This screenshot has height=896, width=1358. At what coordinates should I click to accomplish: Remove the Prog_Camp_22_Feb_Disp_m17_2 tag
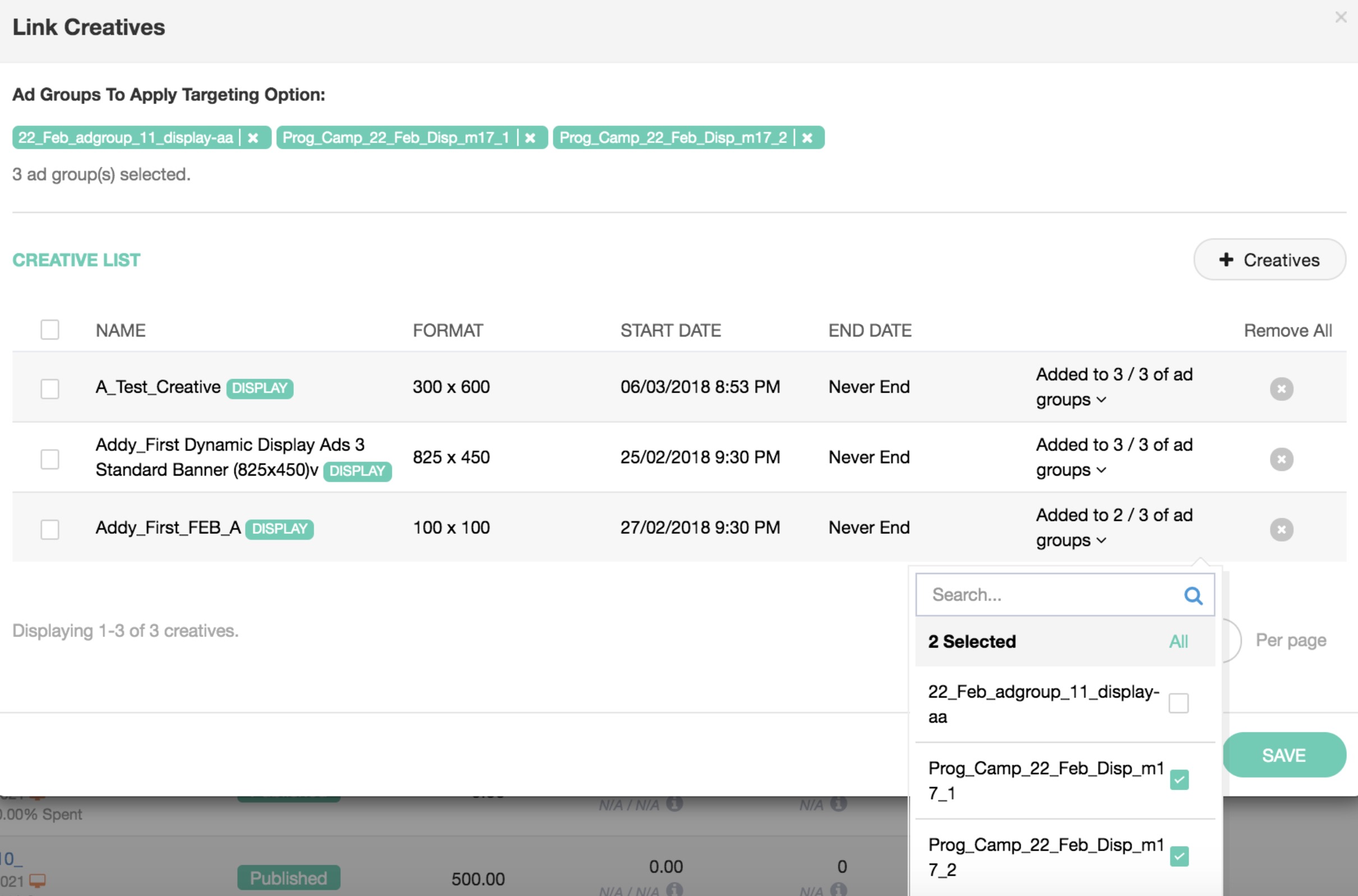[x=807, y=138]
